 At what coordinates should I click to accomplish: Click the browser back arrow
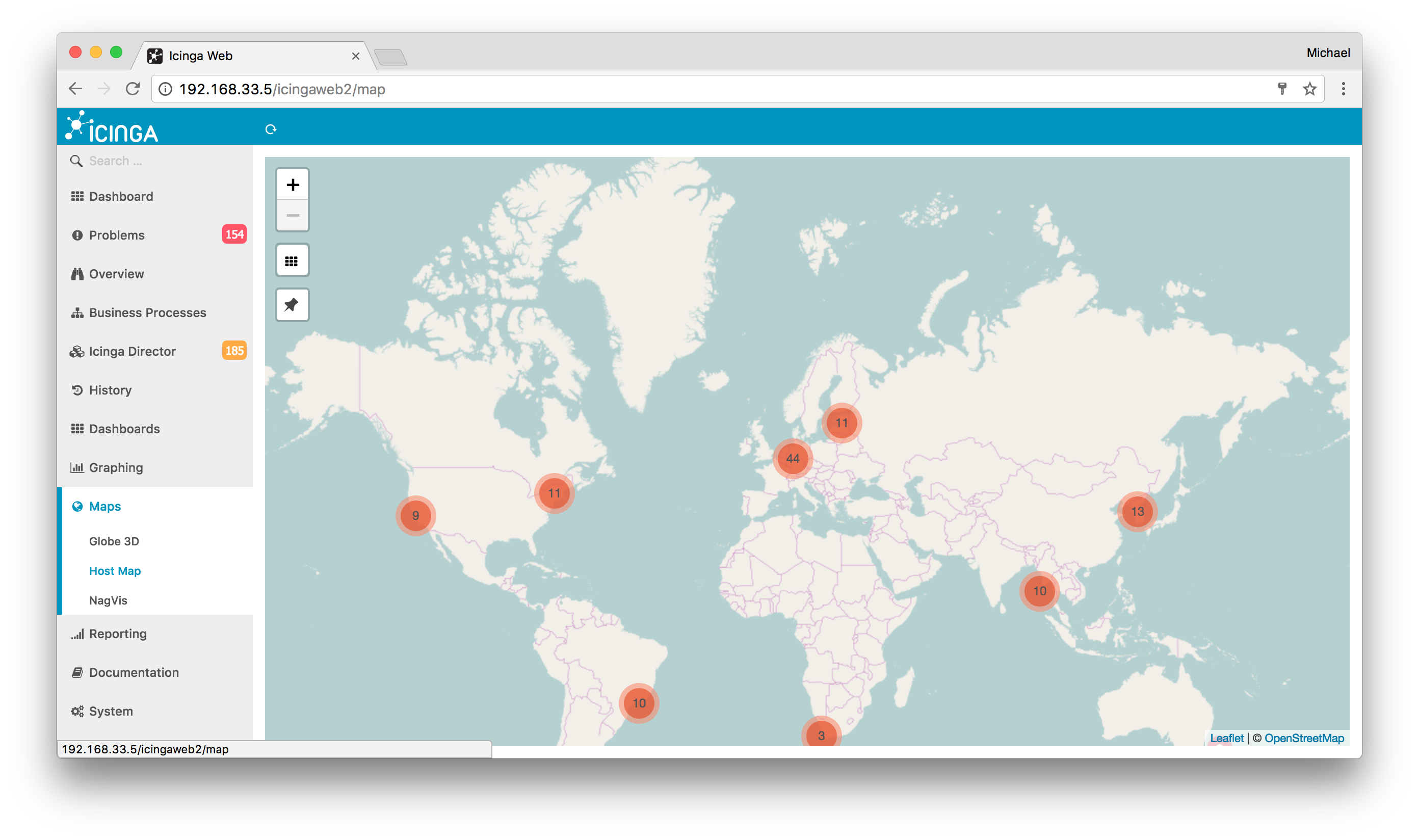pos(75,89)
